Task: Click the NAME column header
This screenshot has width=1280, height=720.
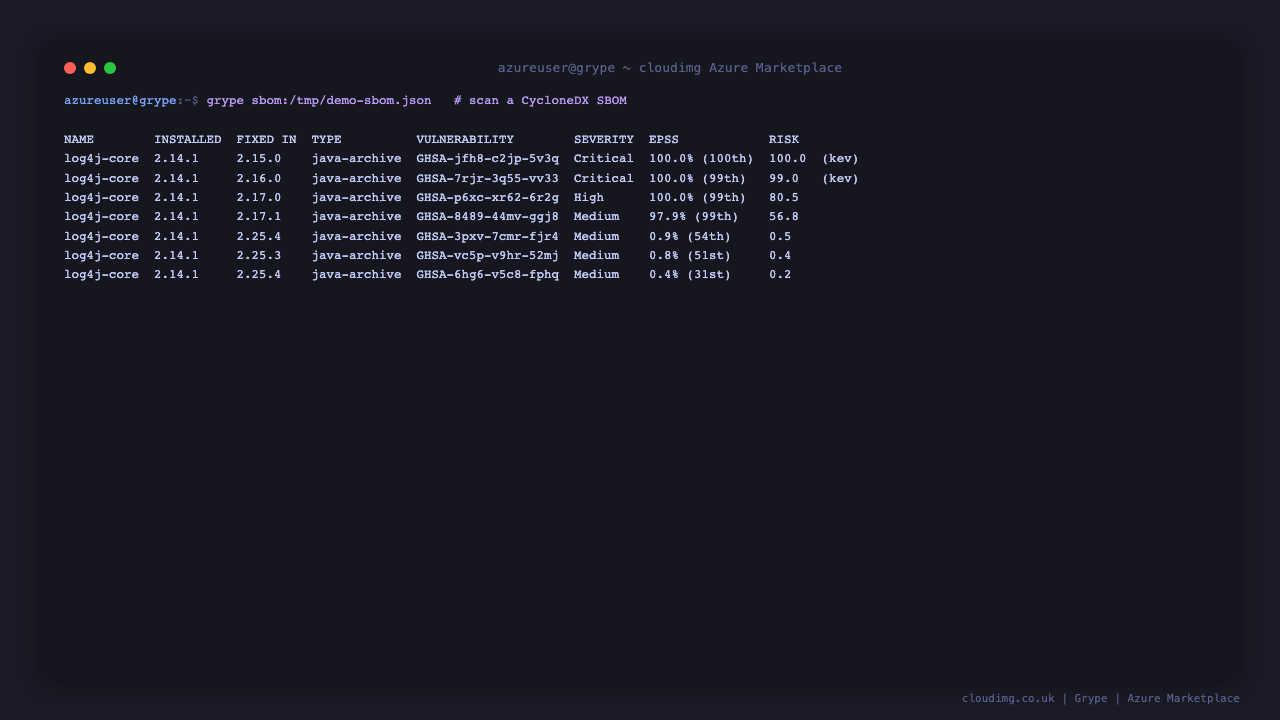Action: click(x=79, y=140)
